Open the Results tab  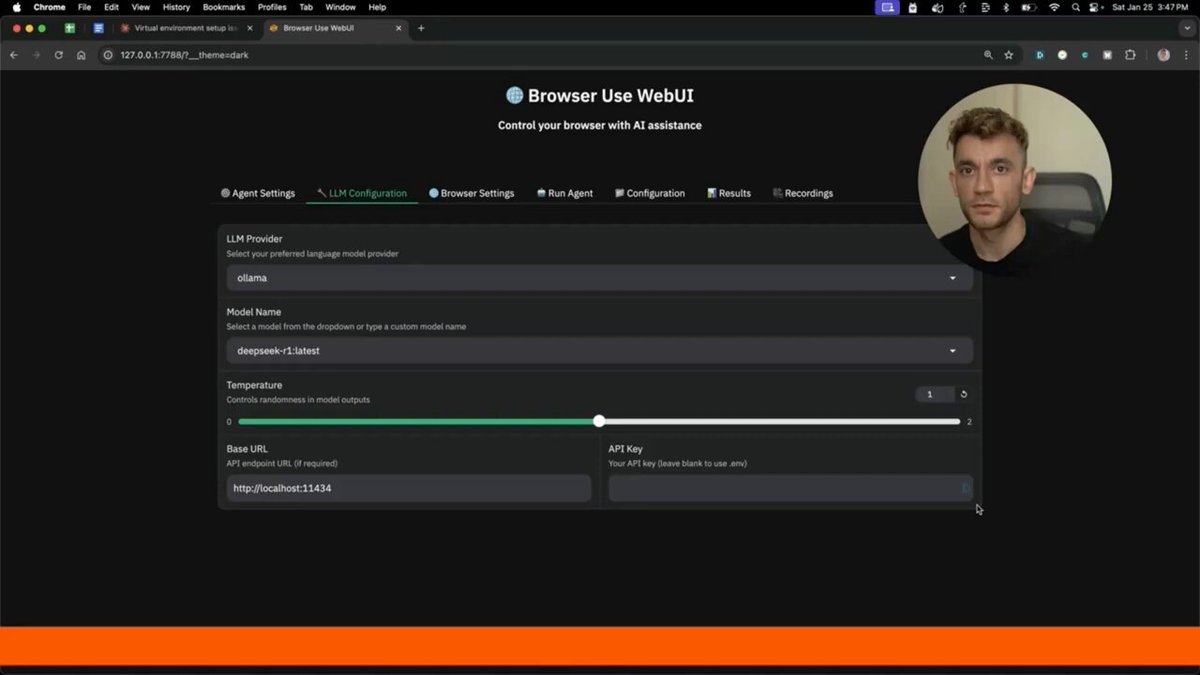tap(729, 193)
